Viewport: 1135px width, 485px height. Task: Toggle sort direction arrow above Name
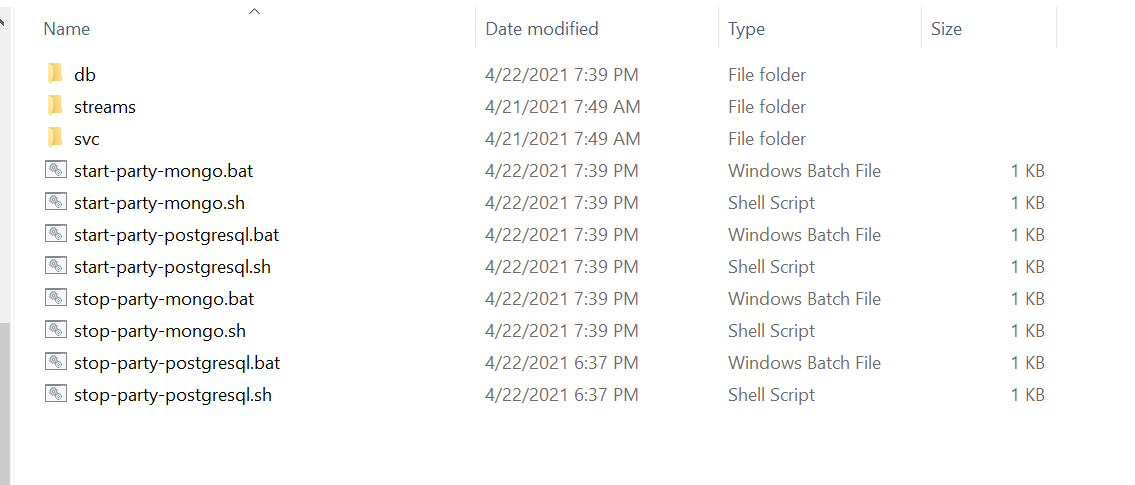[254, 11]
